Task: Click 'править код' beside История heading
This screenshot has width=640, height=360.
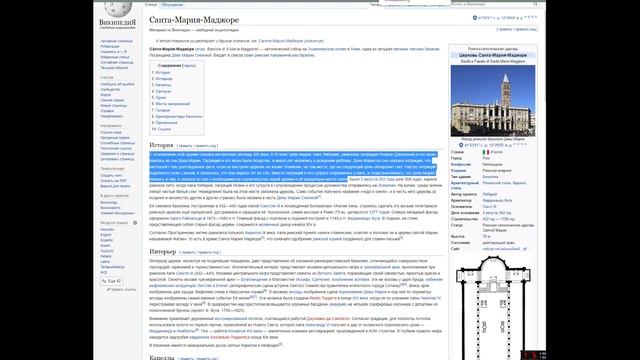Action: point(205,146)
